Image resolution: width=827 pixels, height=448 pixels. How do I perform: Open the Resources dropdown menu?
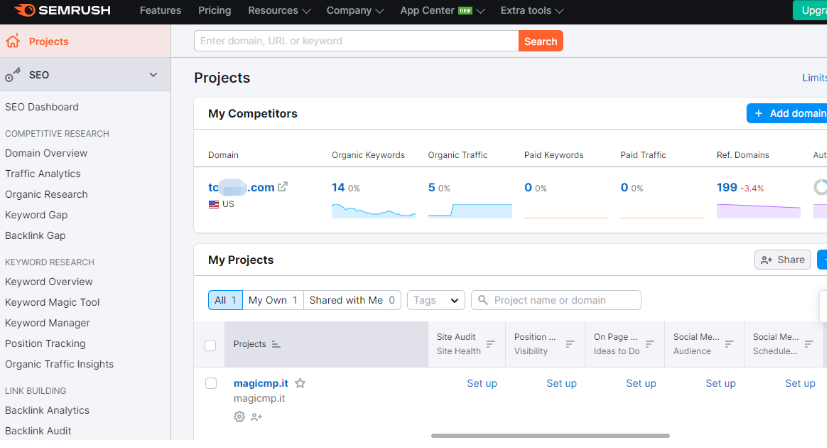[279, 11]
